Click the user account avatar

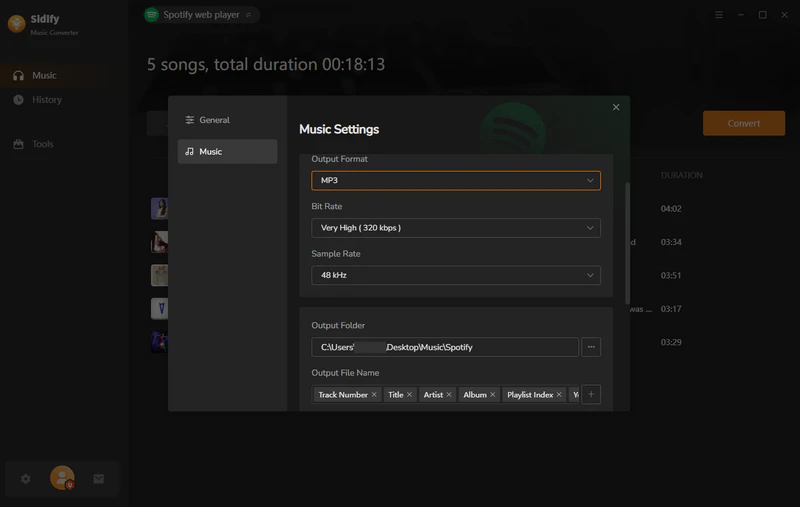pyautogui.click(x=62, y=478)
